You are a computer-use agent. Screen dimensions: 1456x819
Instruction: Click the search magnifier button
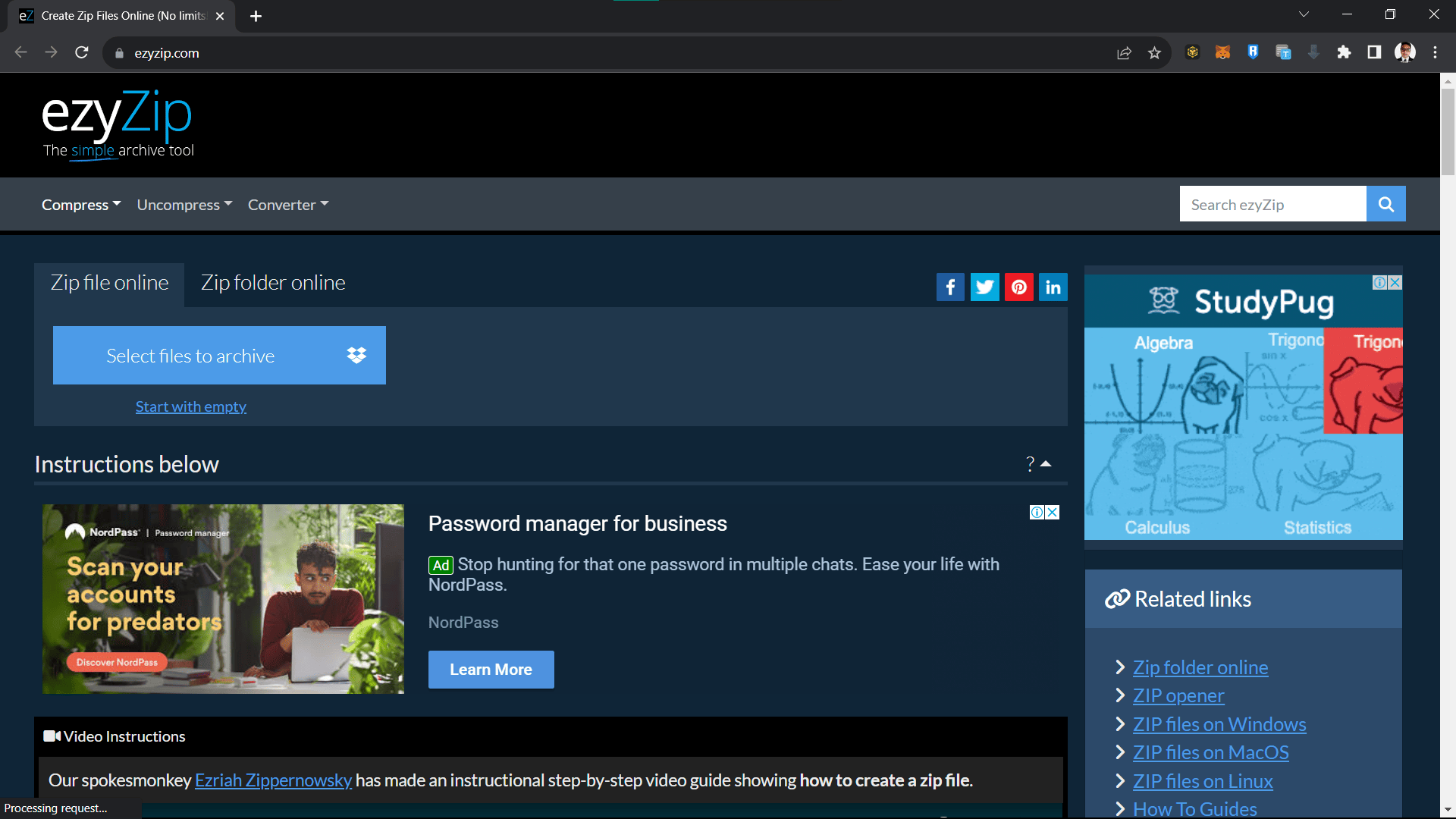click(1385, 203)
